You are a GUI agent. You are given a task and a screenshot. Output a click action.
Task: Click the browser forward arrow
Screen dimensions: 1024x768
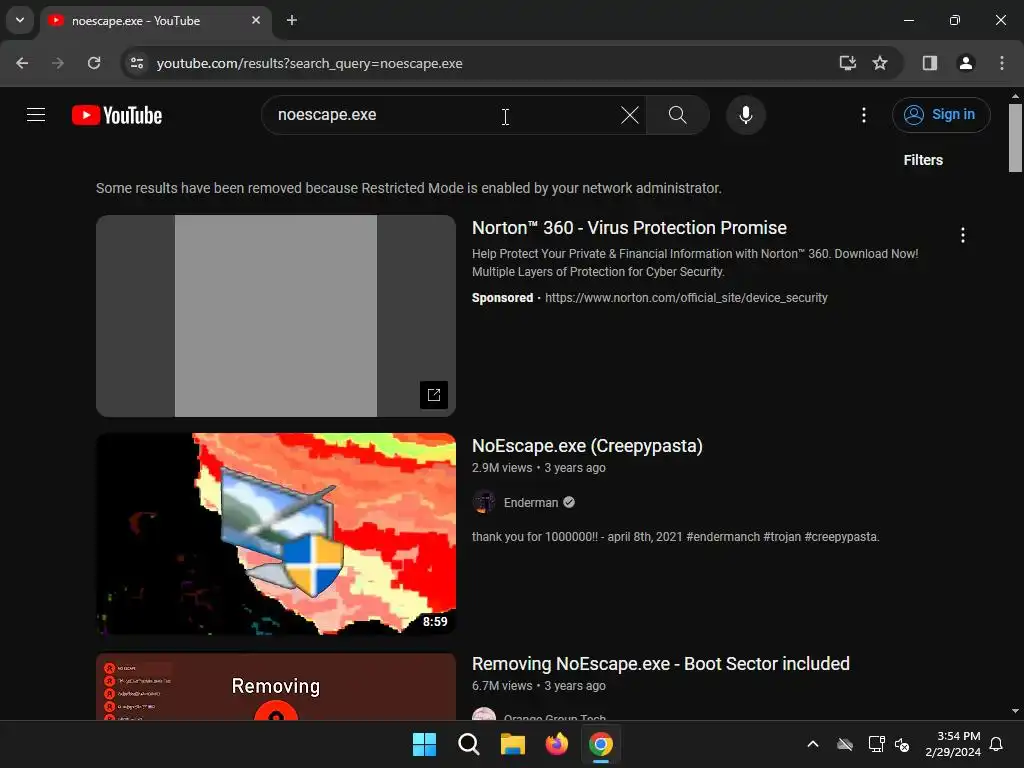(58, 63)
